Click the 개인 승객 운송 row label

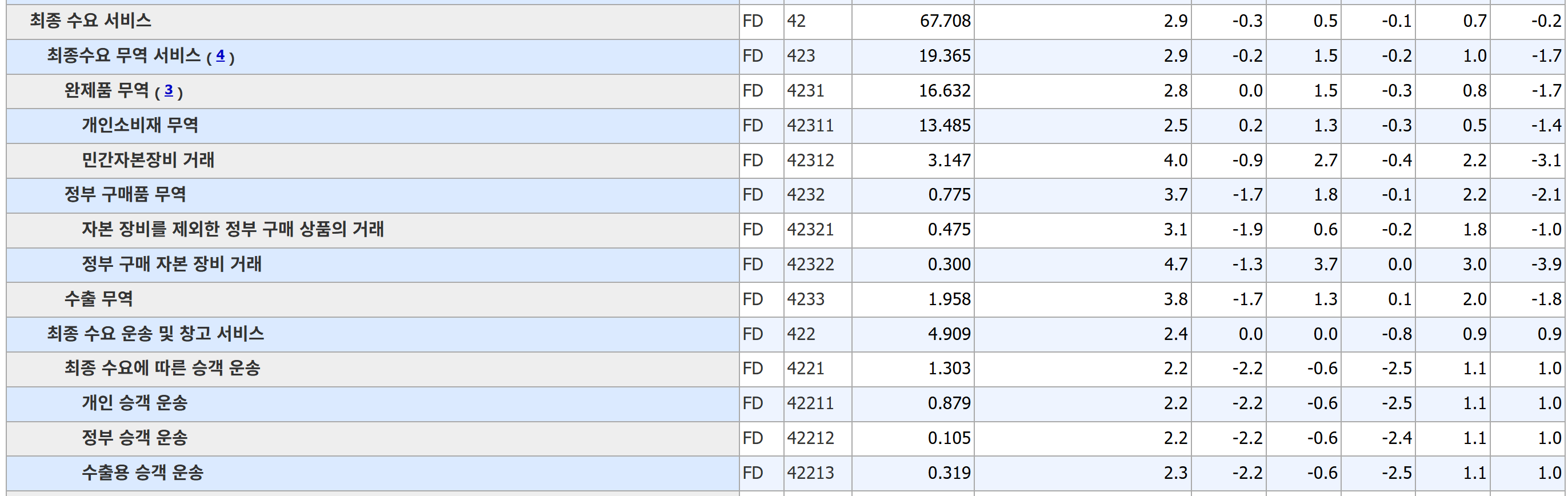tap(134, 403)
